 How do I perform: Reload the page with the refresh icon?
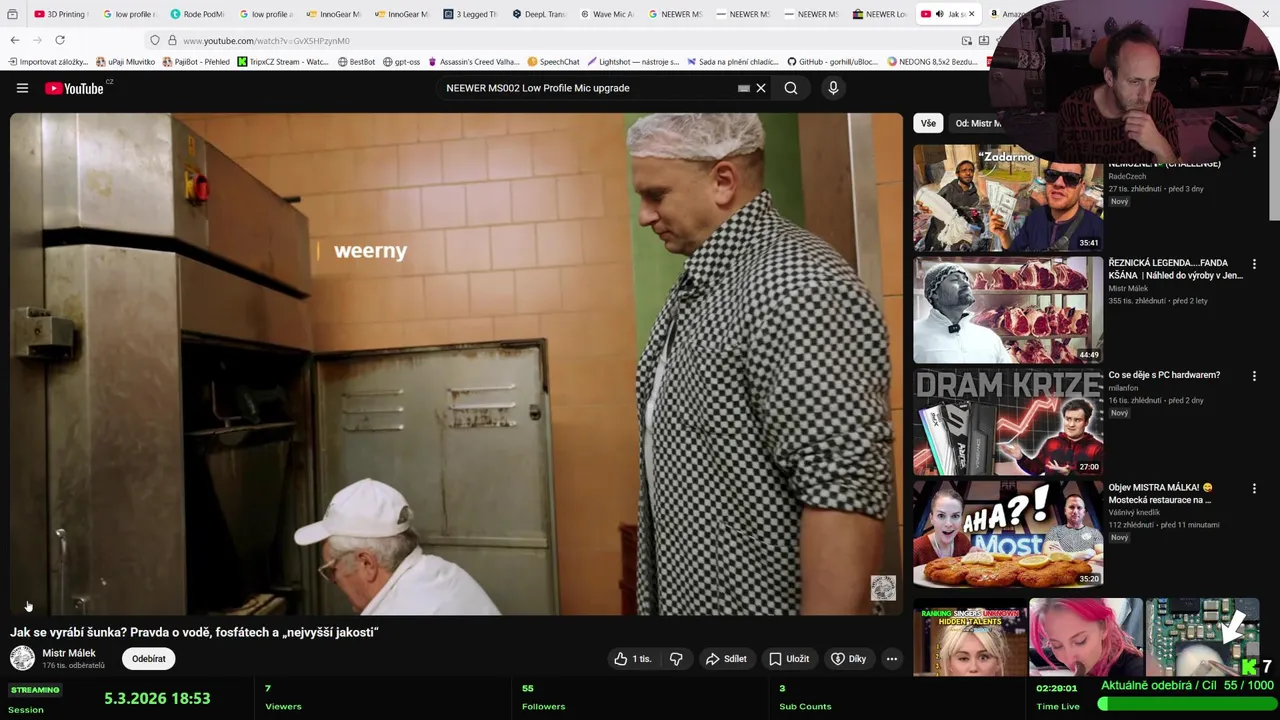[60, 40]
